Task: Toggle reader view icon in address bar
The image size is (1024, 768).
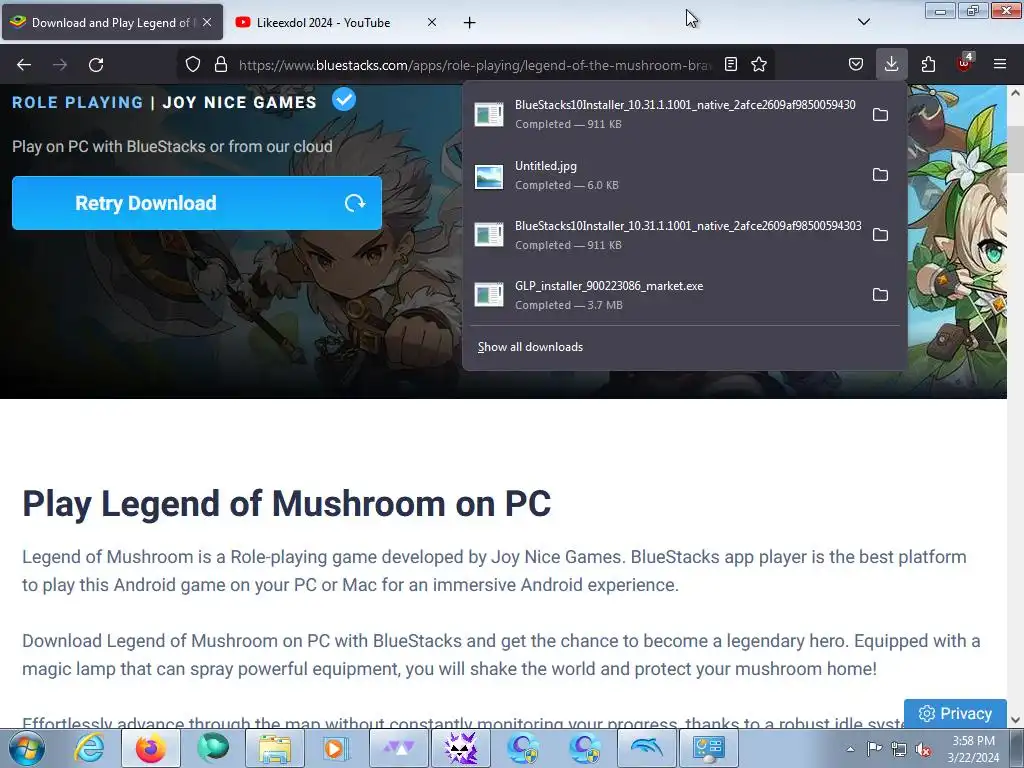Action: point(731,65)
